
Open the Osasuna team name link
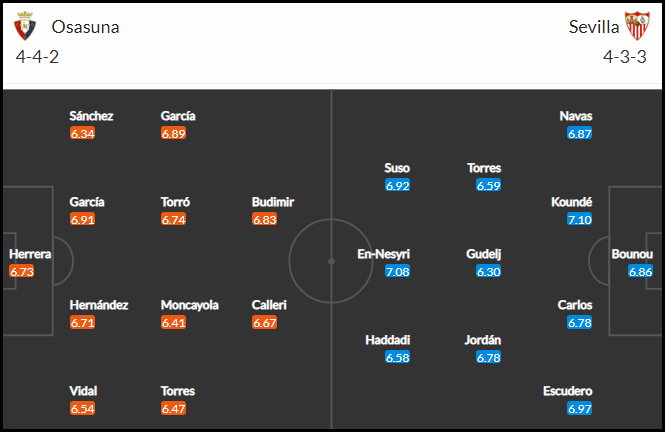[85, 27]
